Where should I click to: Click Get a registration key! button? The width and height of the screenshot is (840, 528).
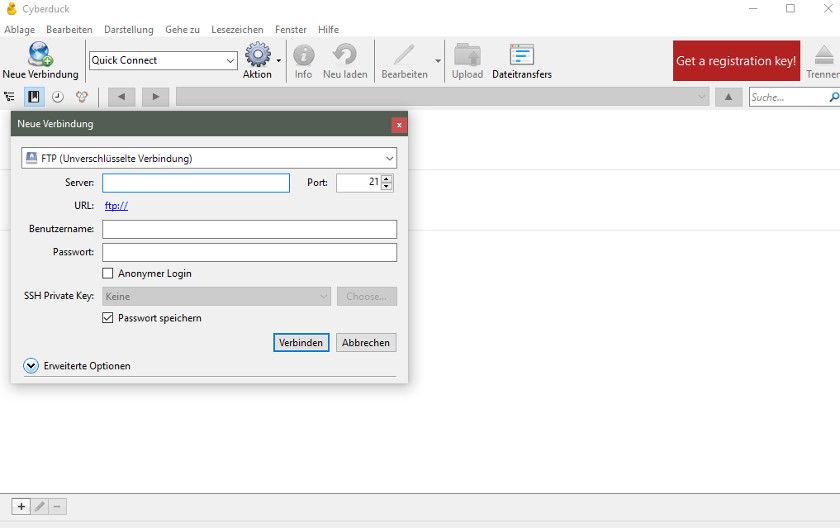point(736,61)
